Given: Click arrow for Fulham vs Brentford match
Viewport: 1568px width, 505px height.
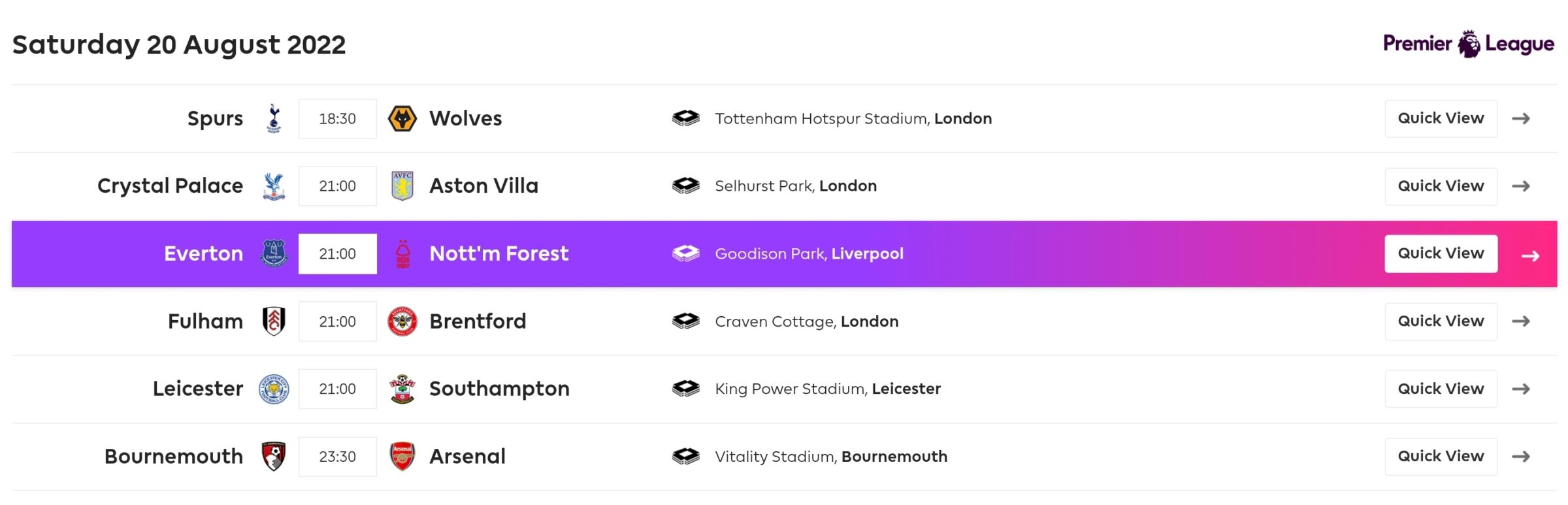Looking at the screenshot, I should (1520, 321).
